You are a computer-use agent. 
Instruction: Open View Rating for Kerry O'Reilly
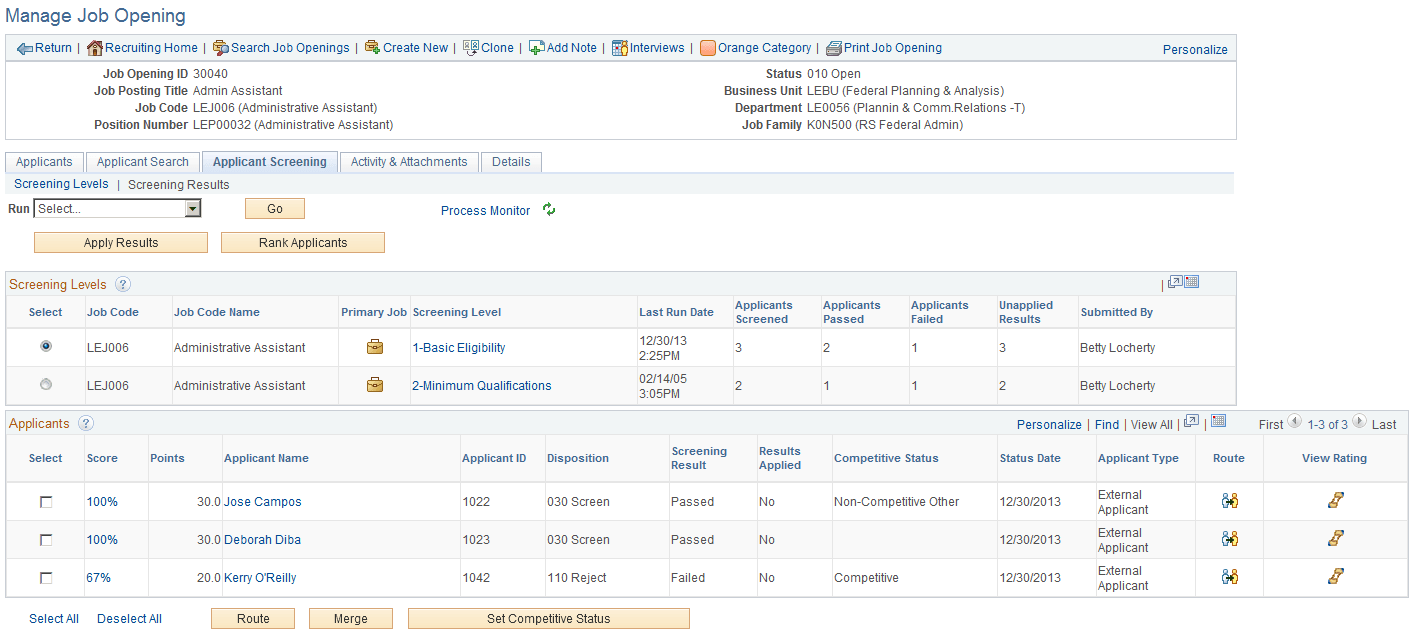(x=1336, y=578)
